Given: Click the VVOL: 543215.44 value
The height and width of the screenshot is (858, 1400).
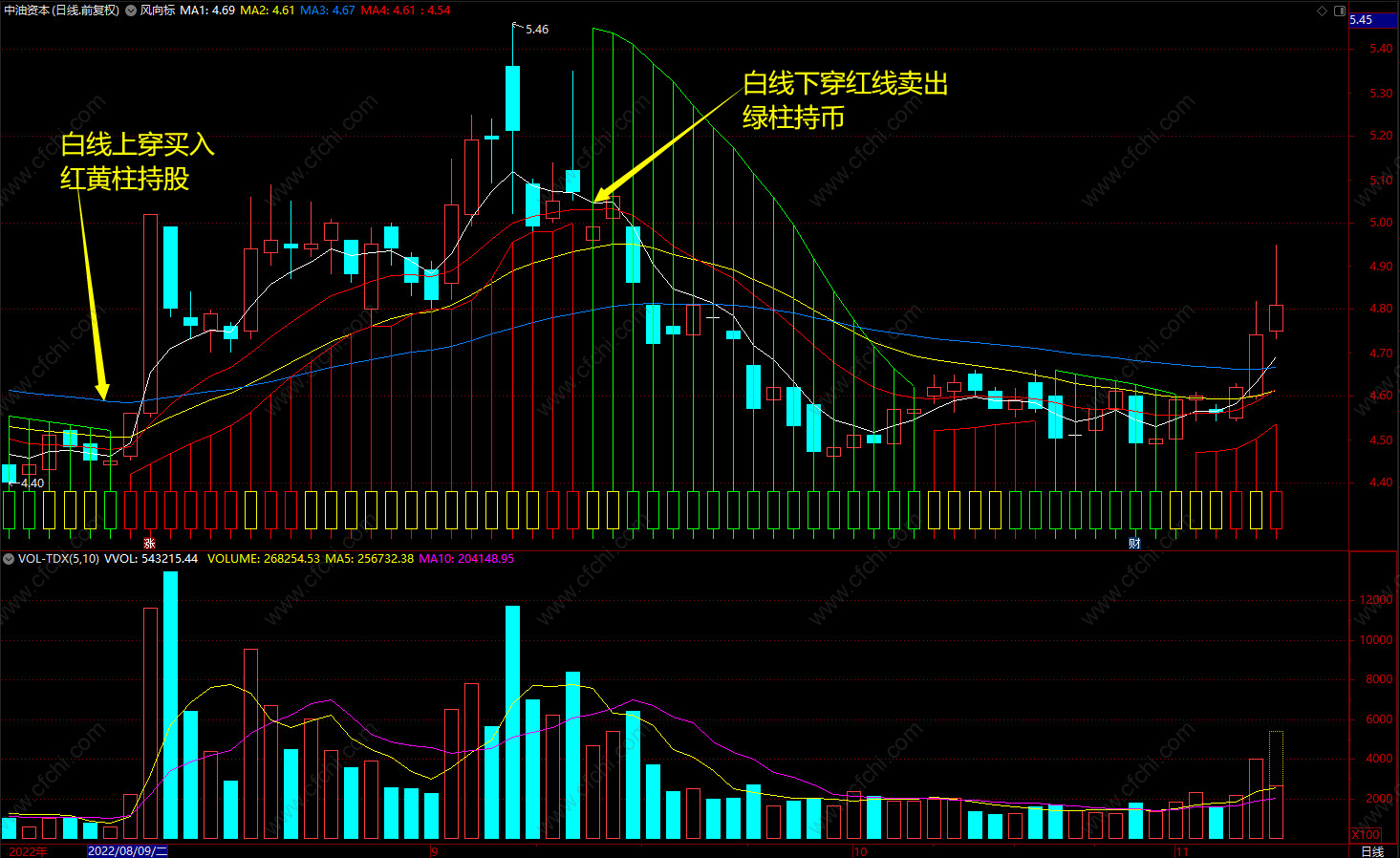Looking at the screenshot, I should pos(151,559).
